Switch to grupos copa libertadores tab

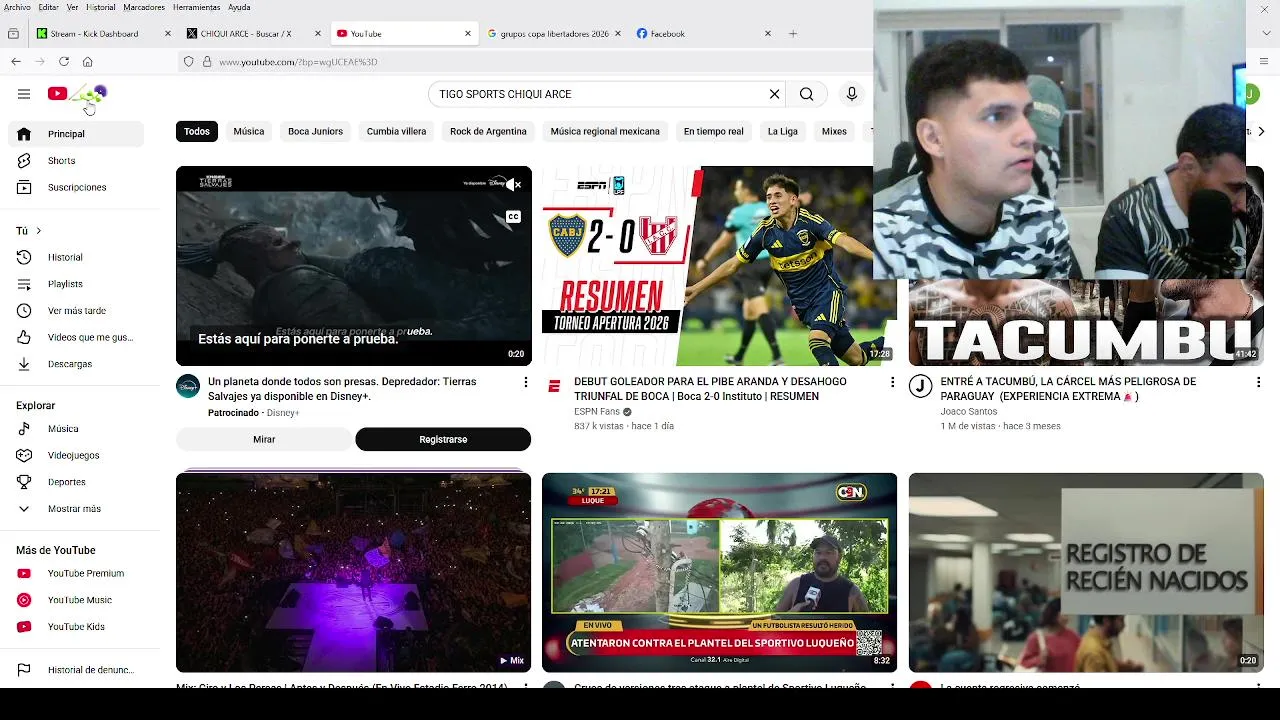coord(554,34)
